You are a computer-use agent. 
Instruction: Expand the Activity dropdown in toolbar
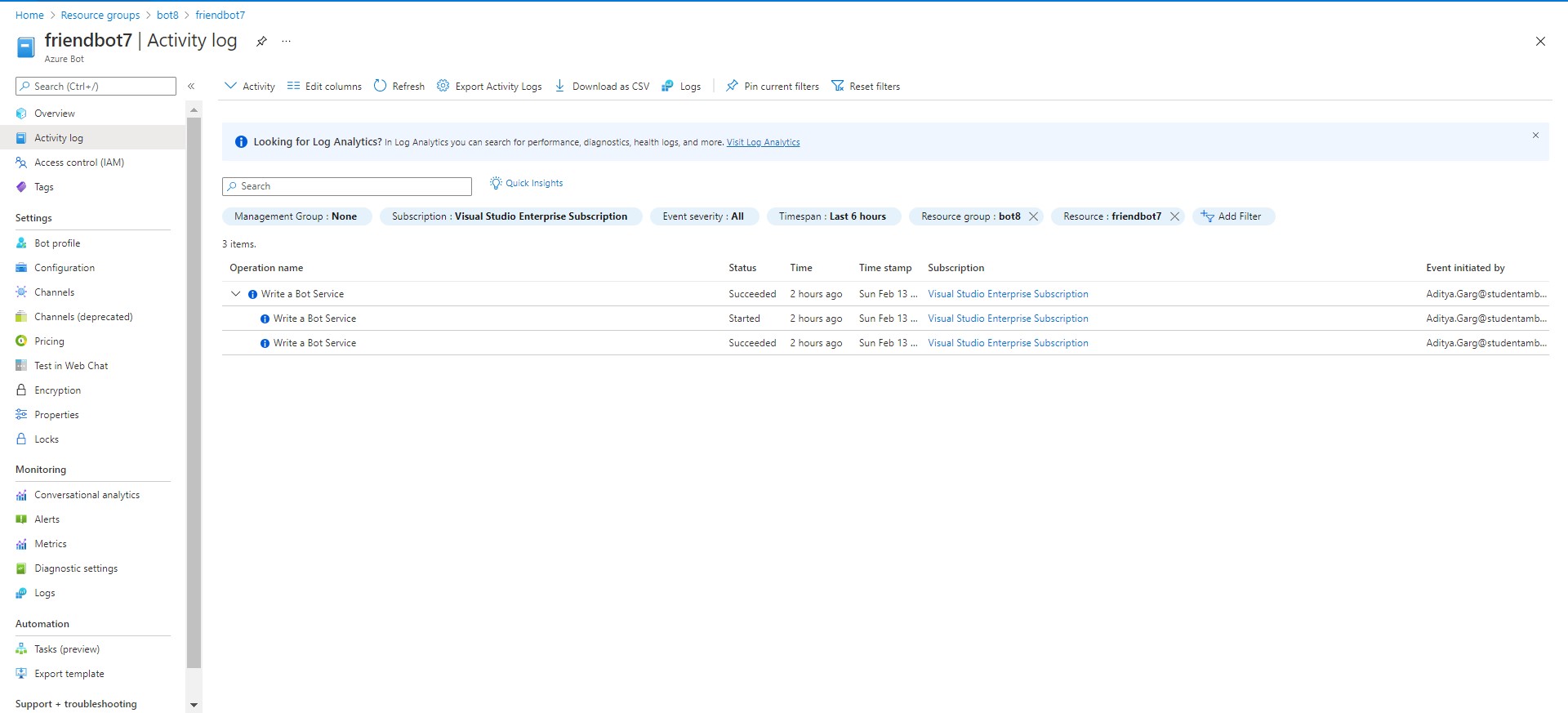250,86
